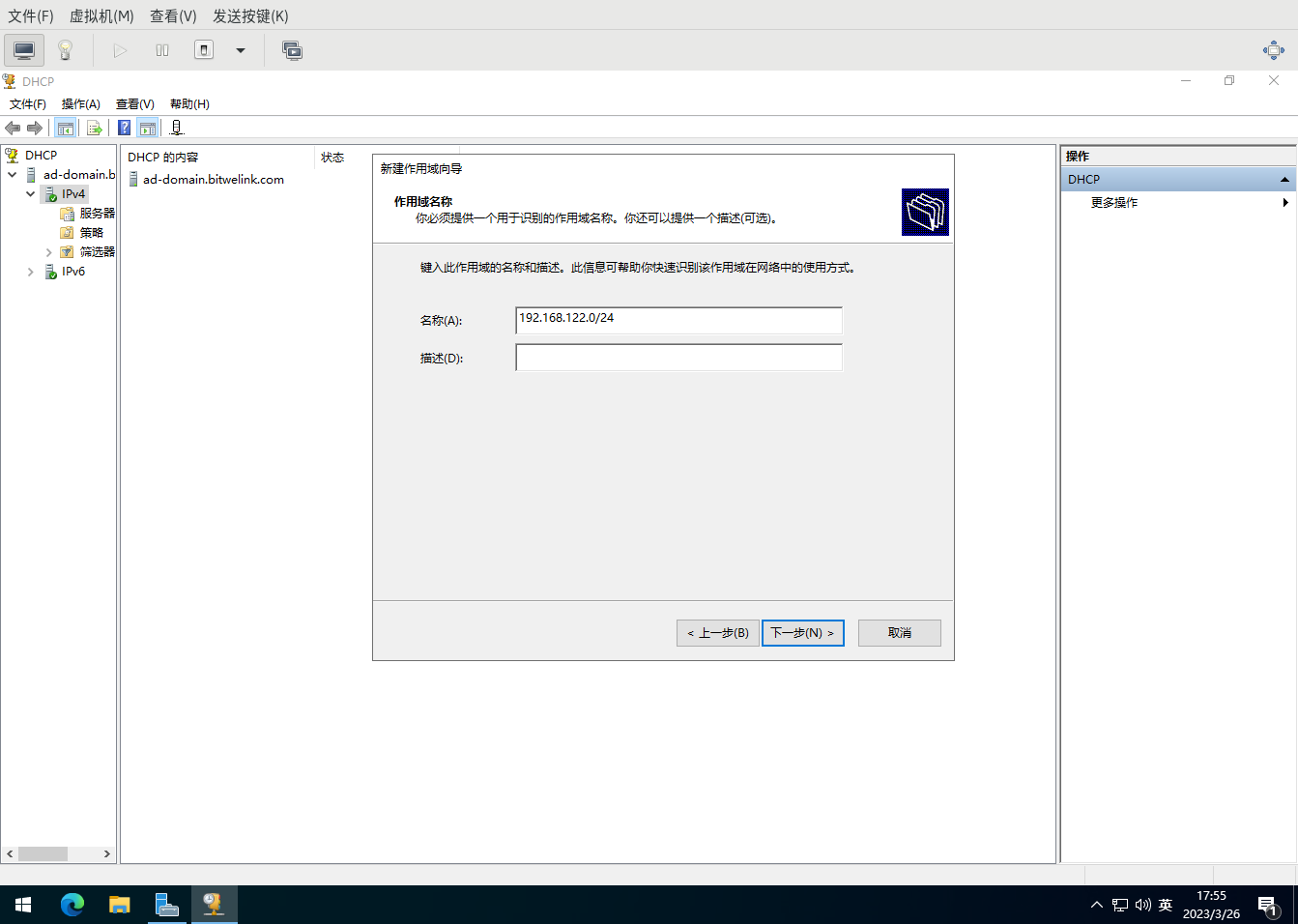The height and width of the screenshot is (924, 1298).
Task: Click the 上一步(B) back button
Action: click(718, 633)
